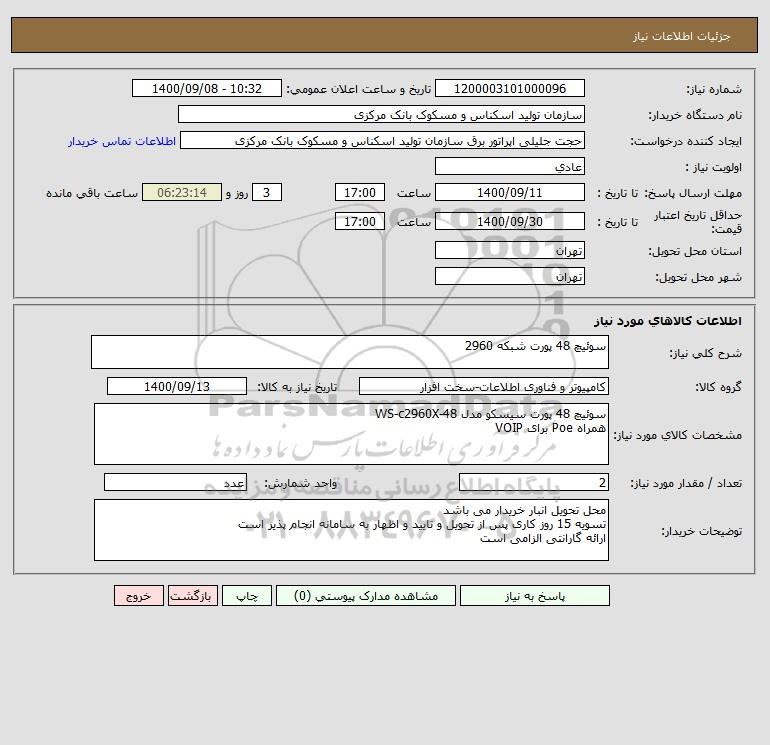Click the remaining days field showing 3

267,193
